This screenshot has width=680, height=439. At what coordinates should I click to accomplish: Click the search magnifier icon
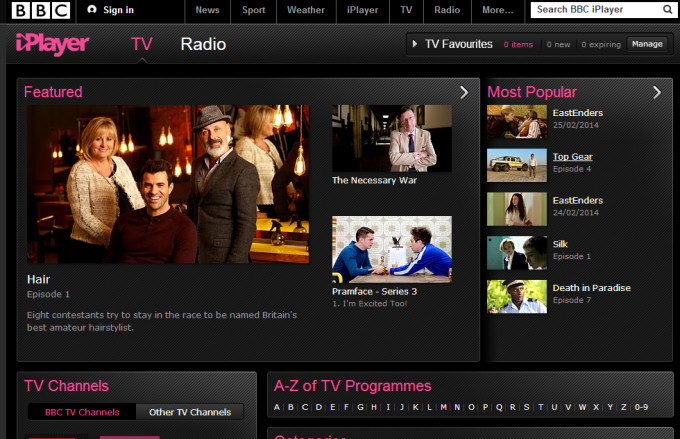pyautogui.click(x=667, y=10)
